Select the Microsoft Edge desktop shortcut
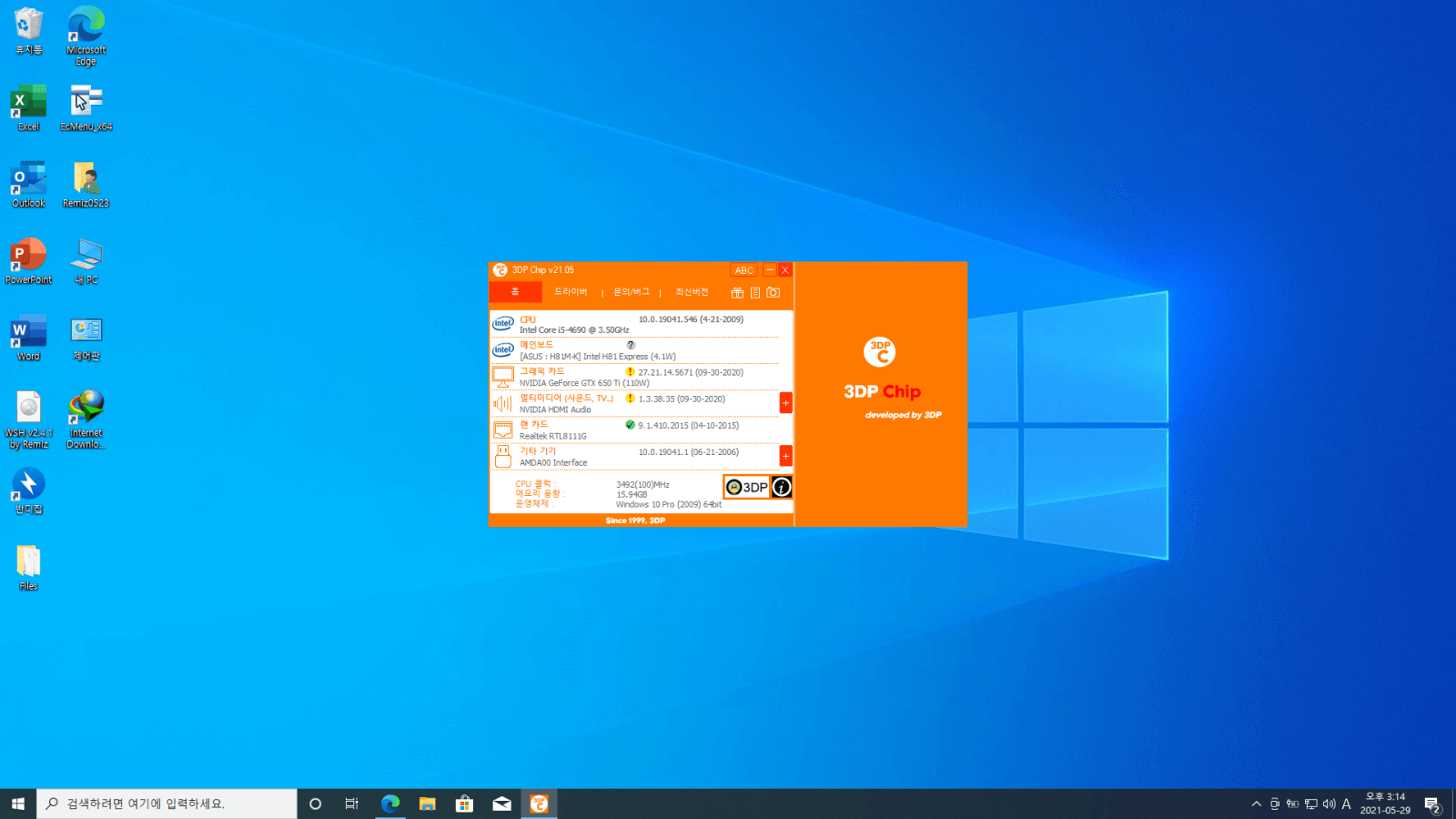The image size is (1456, 819). (86, 36)
